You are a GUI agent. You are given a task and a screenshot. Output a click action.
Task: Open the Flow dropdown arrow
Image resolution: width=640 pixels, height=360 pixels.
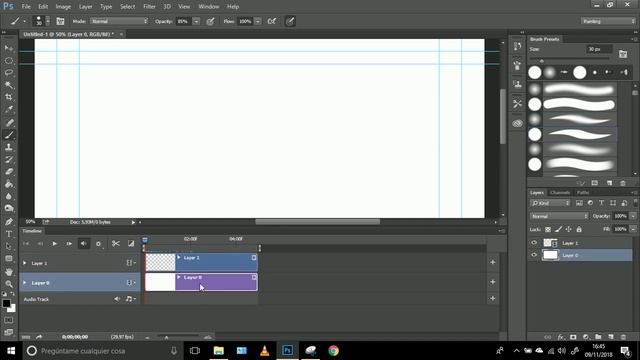(258, 21)
